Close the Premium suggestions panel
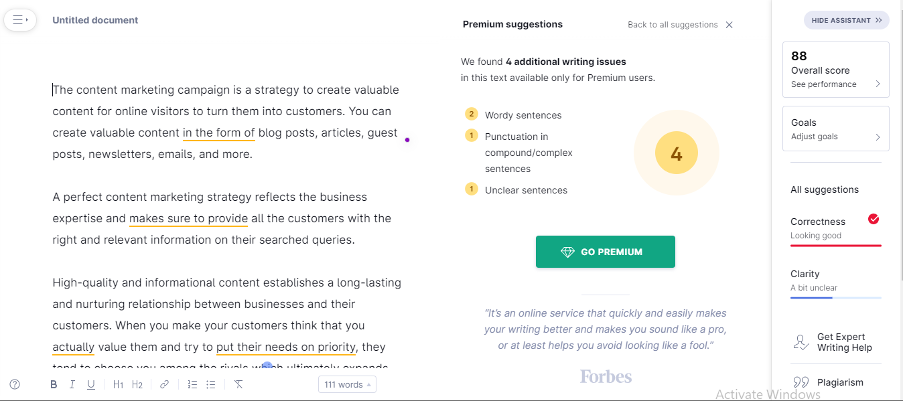The image size is (904, 402). point(729,25)
